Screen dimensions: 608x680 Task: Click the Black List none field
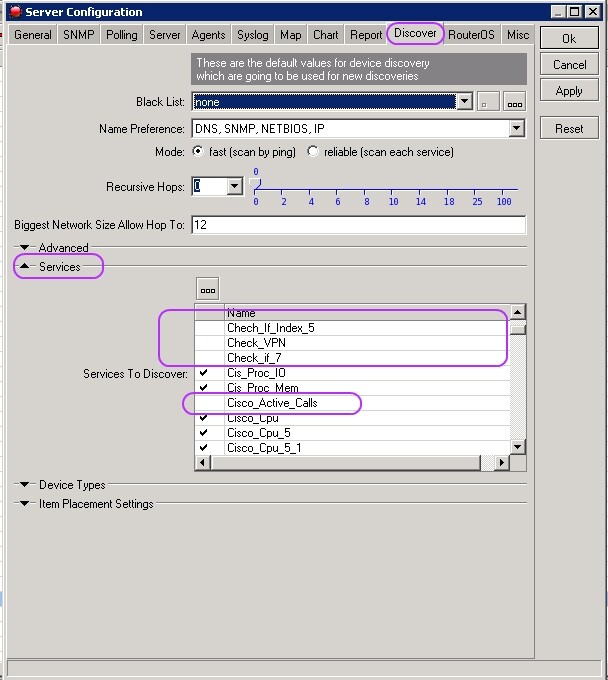(324, 102)
